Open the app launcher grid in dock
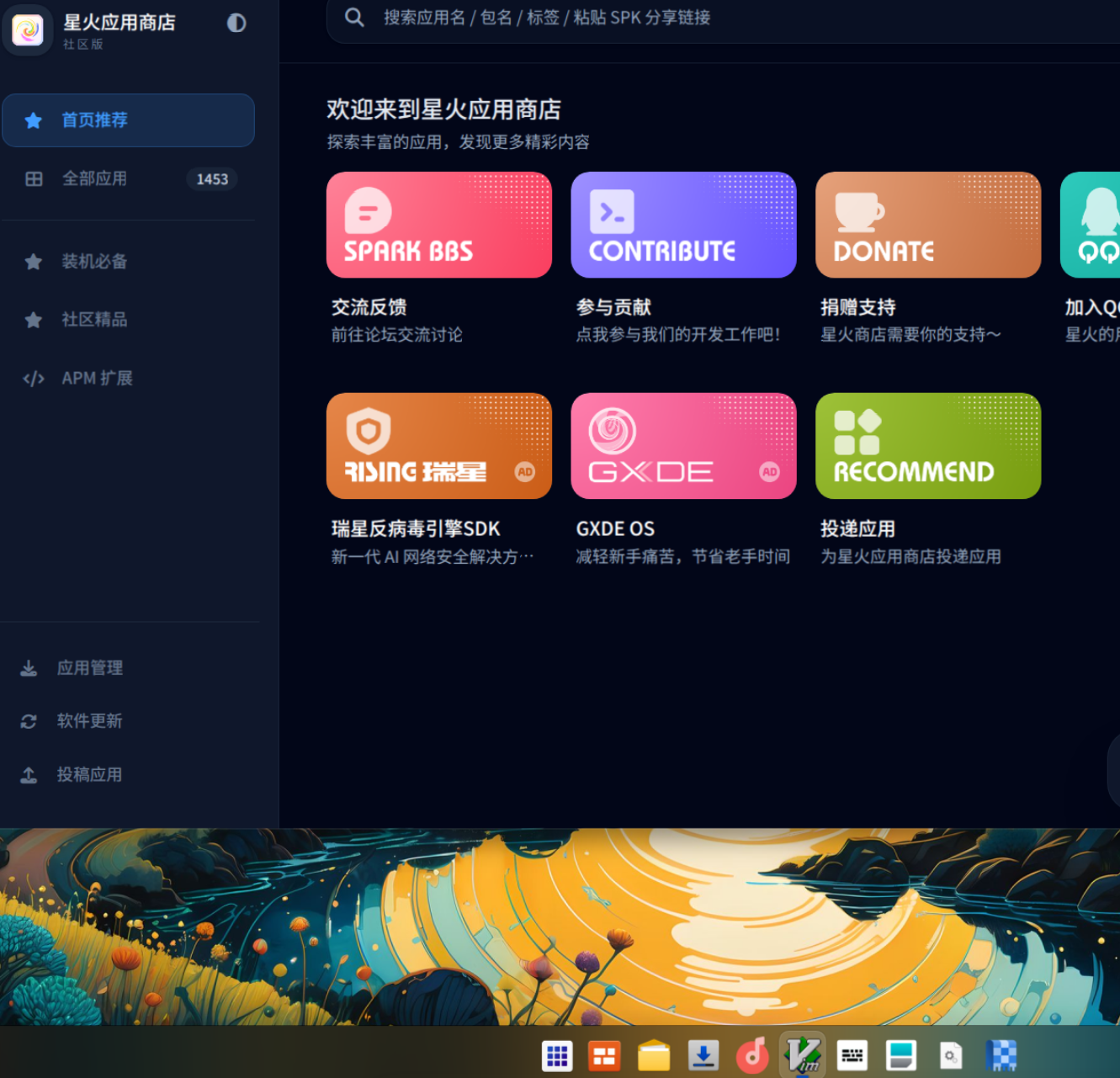The height and width of the screenshot is (1078, 1120). point(557,1055)
